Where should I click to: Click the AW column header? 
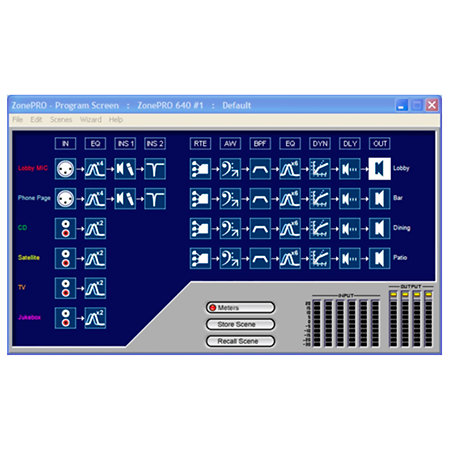(230, 144)
